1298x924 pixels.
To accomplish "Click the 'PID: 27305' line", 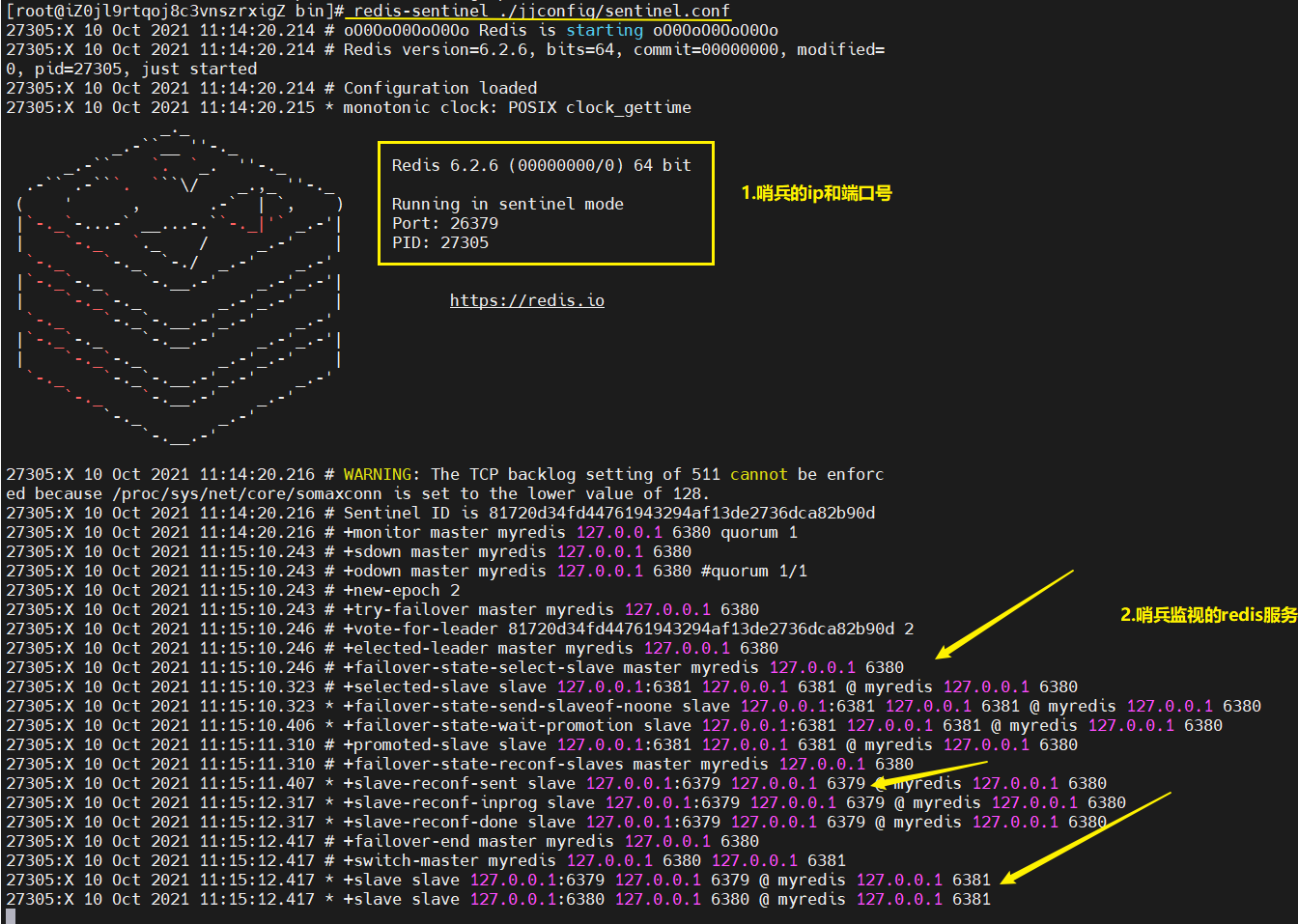I will pos(440,242).
